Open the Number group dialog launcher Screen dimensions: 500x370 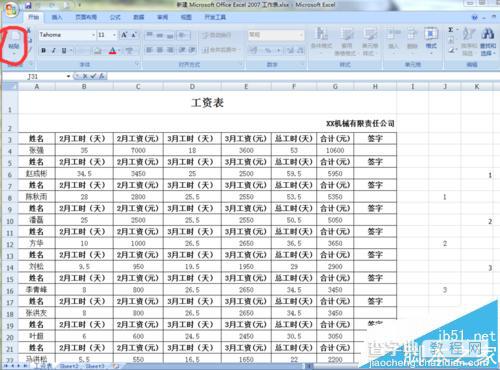pos(303,63)
